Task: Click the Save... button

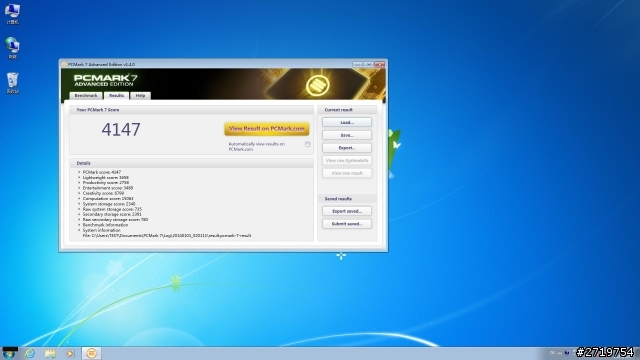Action: (x=347, y=135)
